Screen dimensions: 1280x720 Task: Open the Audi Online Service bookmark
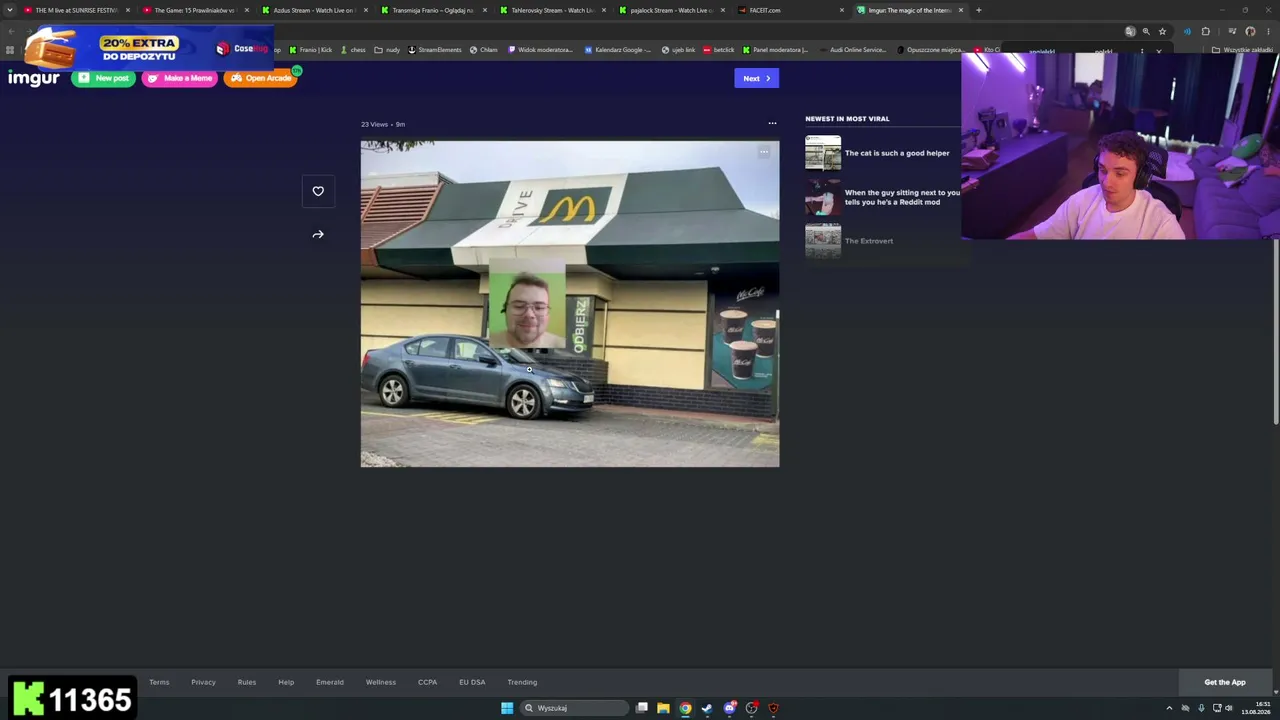853,50
